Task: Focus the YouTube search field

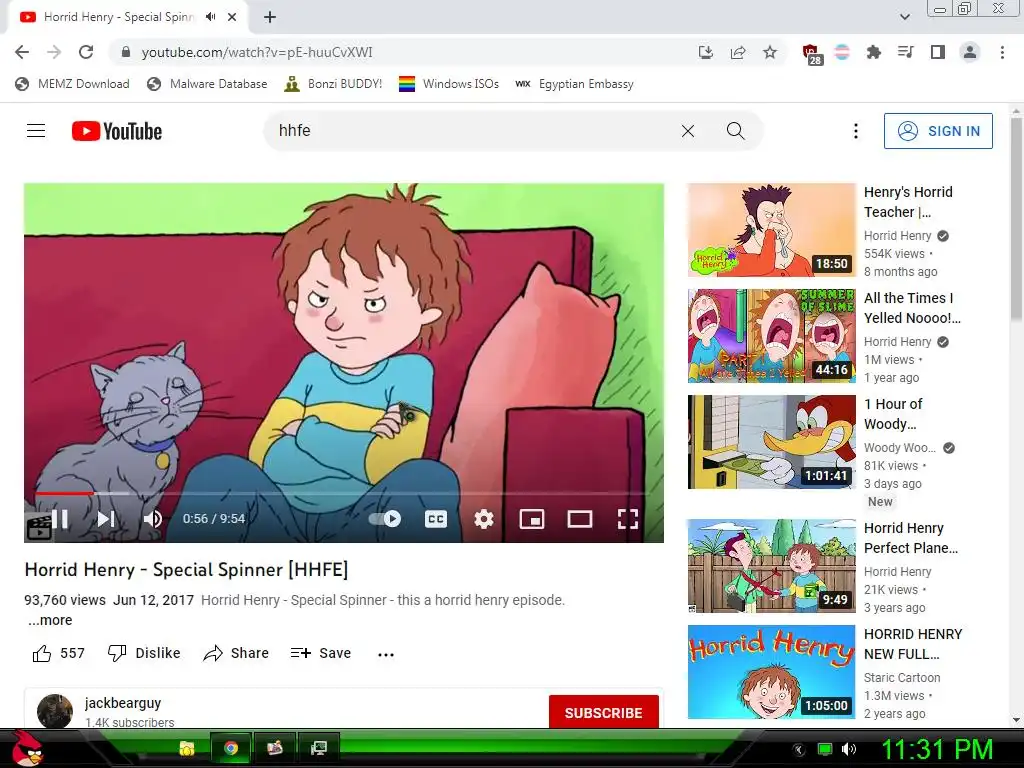Action: (473, 131)
